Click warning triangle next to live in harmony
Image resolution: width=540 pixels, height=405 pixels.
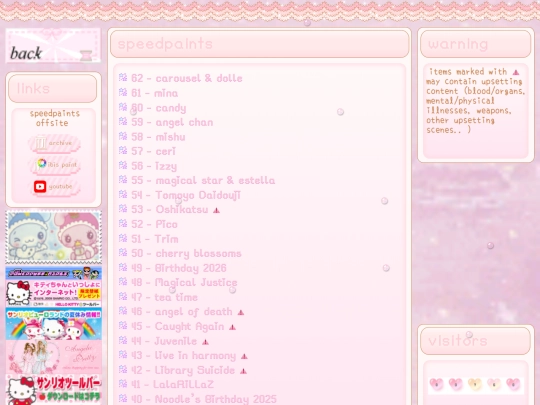click(x=244, y=356)
